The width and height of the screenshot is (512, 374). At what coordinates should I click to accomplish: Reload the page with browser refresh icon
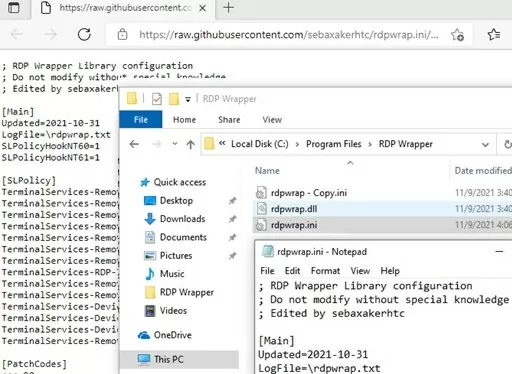click(x=84, y=34)
